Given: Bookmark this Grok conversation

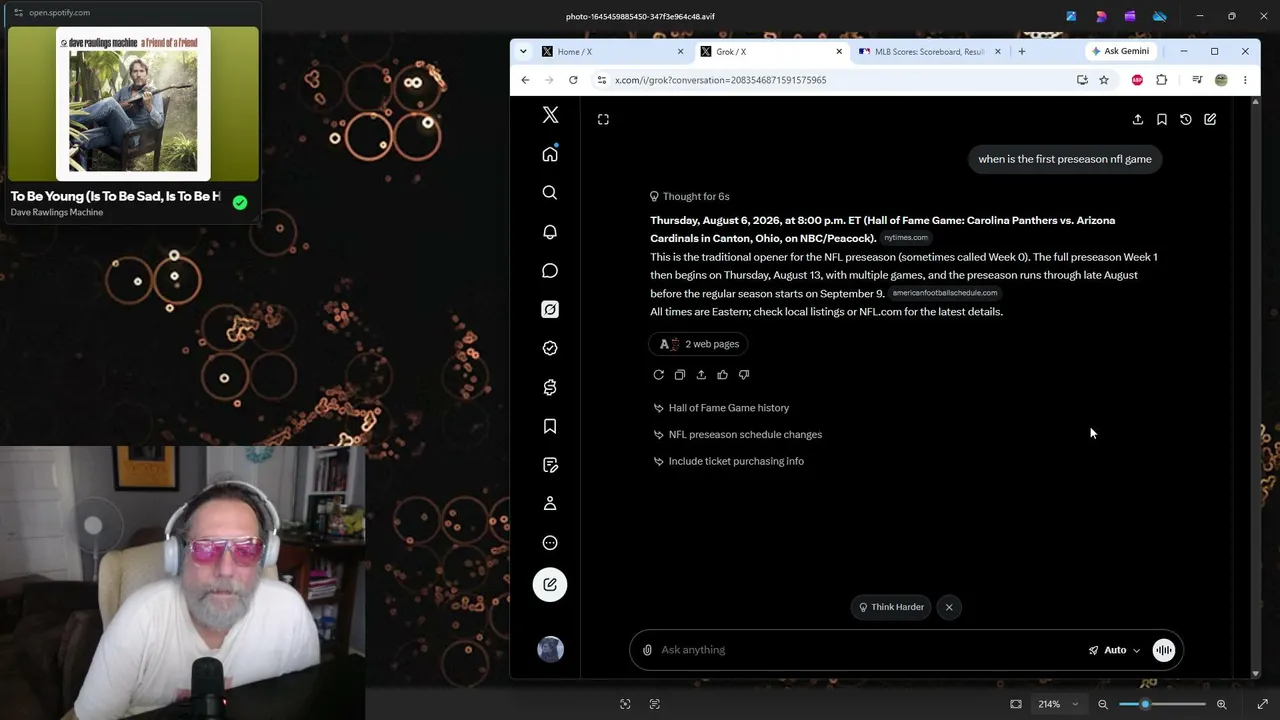Looking at the screenshot, I should click(1162, 120).
